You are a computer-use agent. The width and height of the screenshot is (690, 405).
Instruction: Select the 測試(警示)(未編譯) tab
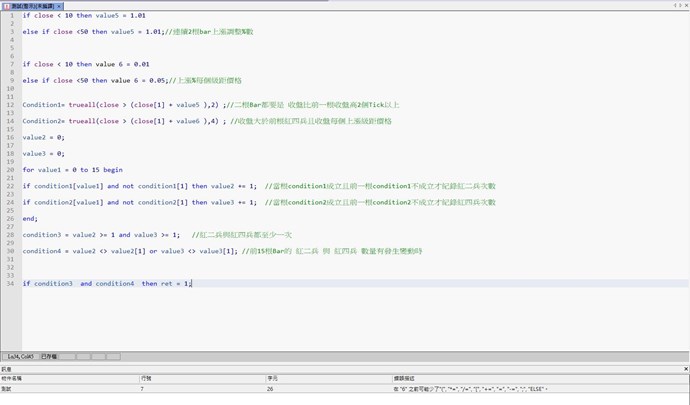pos(33,4)
